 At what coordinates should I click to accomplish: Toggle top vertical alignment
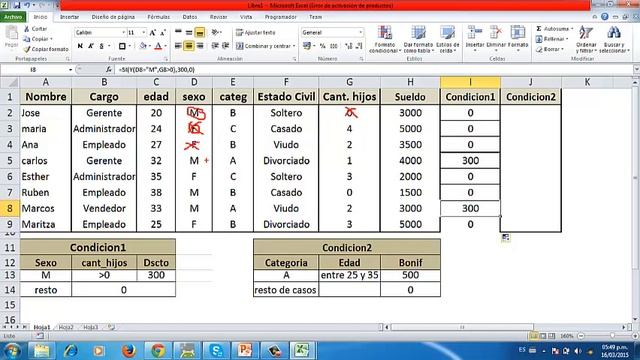point(178,32)
